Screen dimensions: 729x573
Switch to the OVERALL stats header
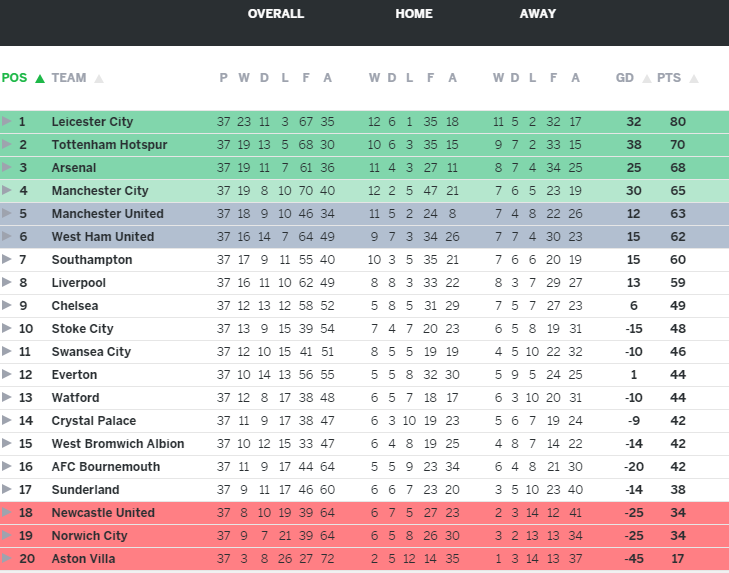[276, 14]
